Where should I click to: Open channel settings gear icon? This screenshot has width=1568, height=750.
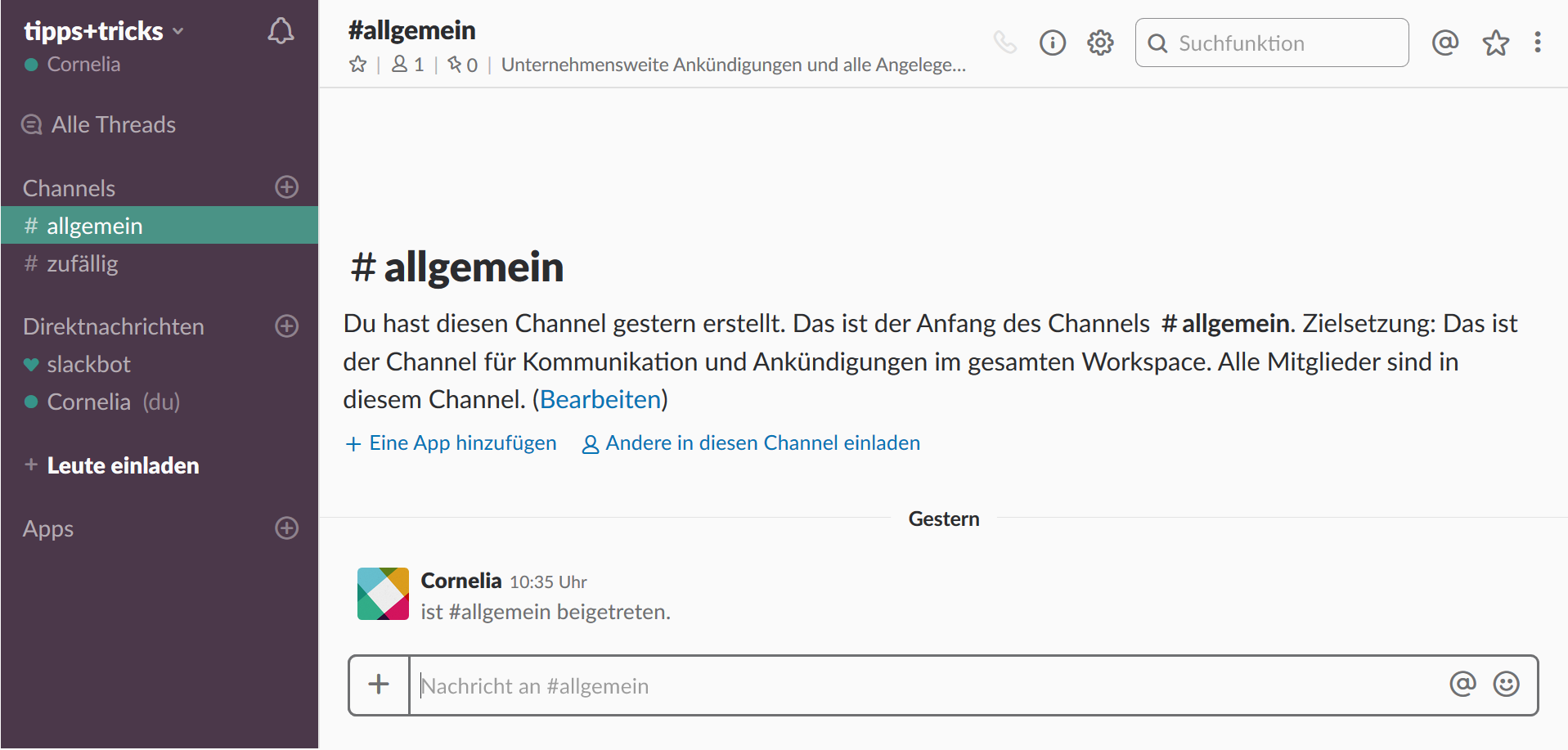coord(1100,43)
